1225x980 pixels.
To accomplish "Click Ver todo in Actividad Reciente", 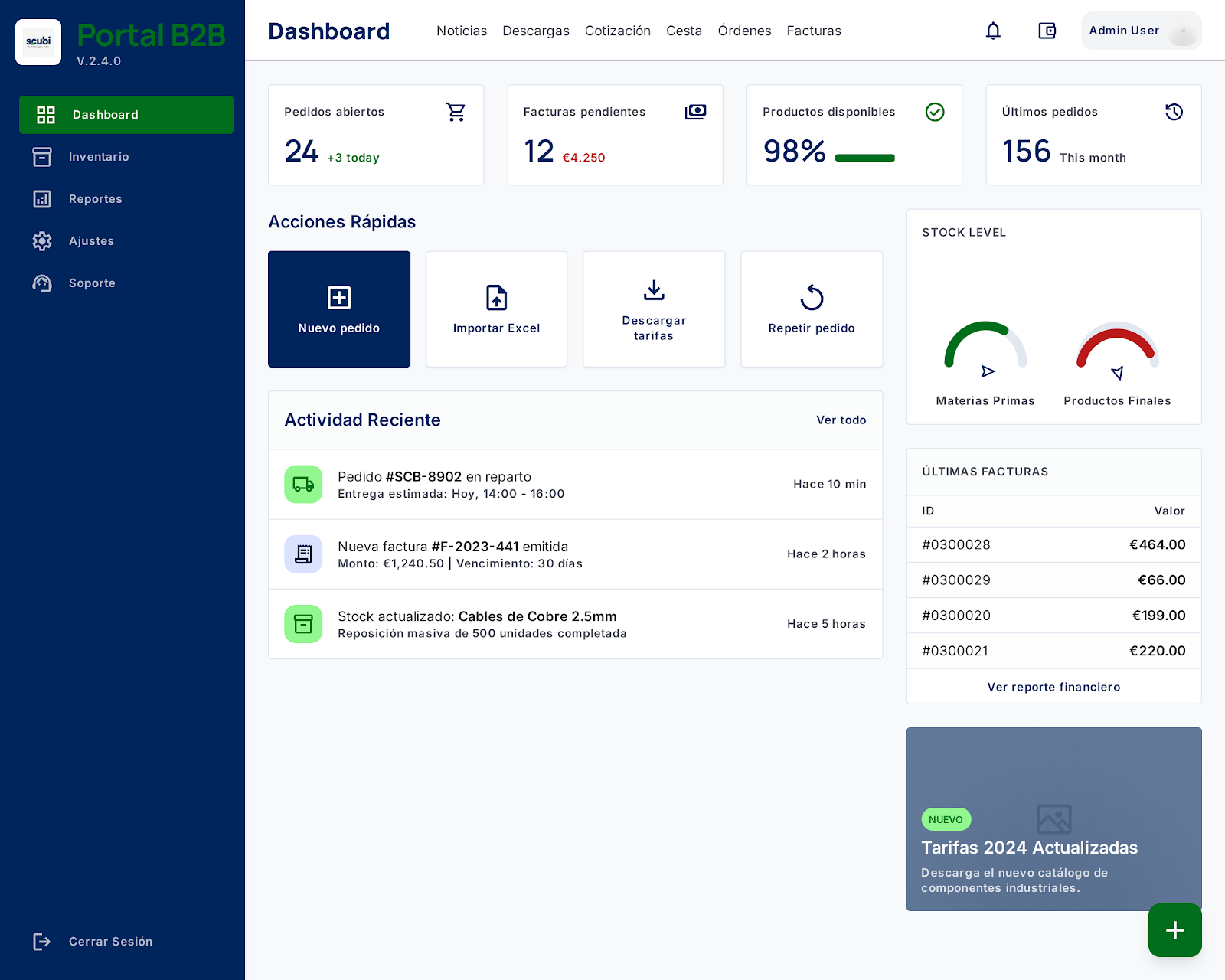I will pyautogui.click(x=841, y=420).
